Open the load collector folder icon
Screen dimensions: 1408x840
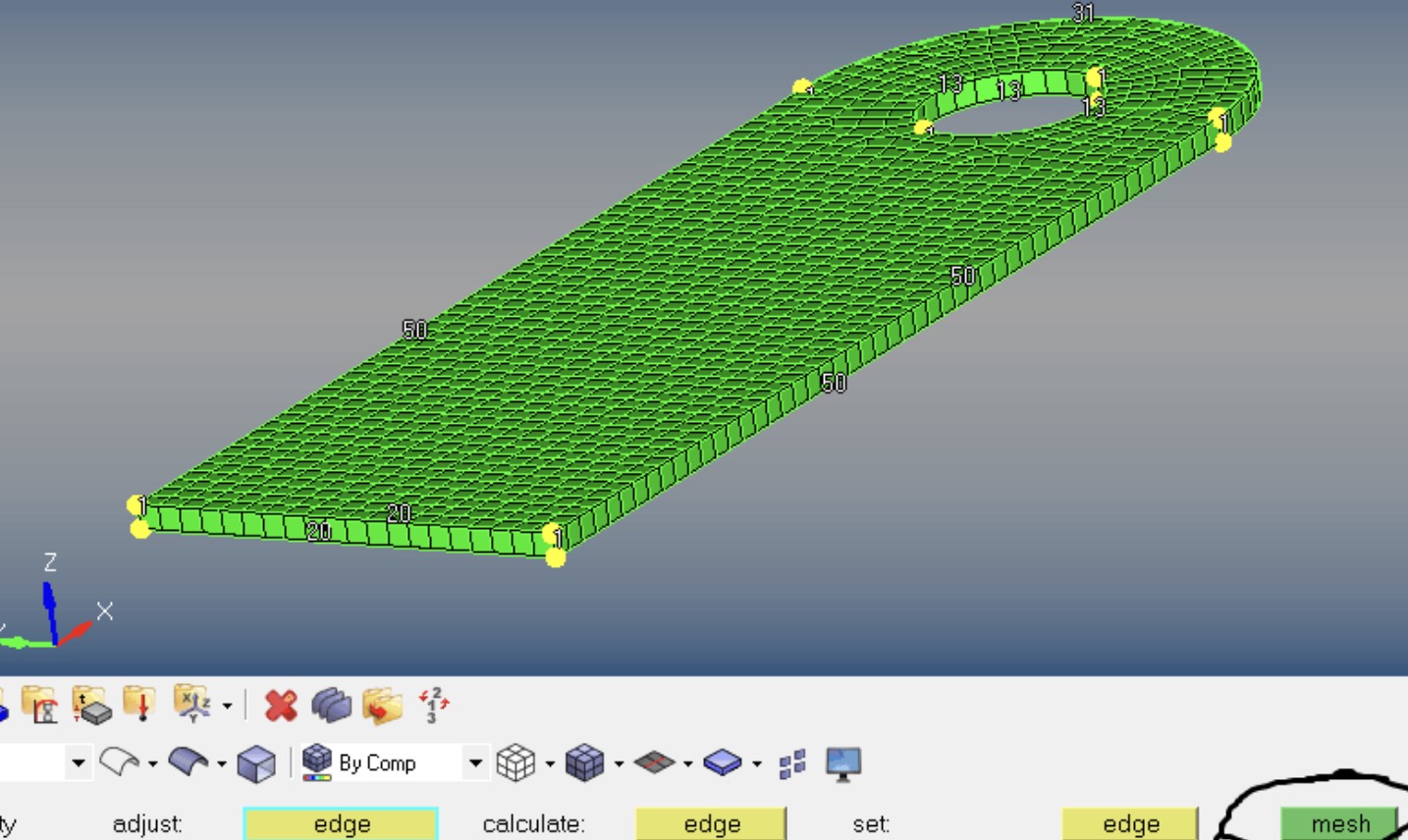(139, 705)
